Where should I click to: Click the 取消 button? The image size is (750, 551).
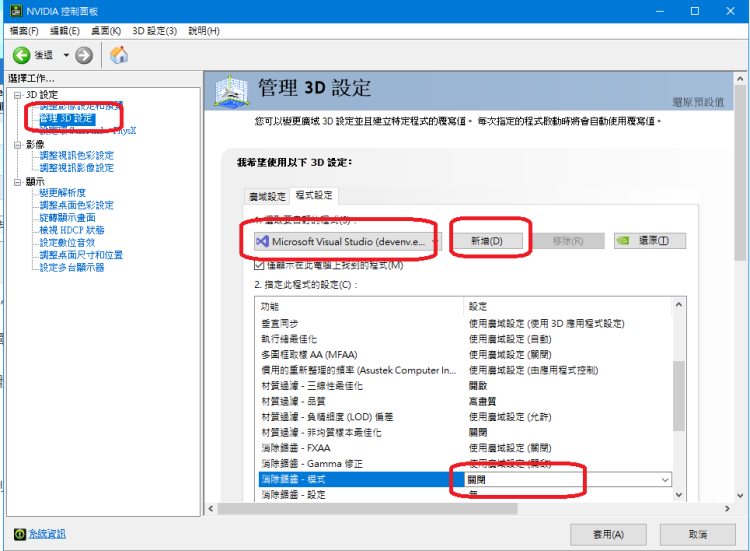[x=698, y=534]
